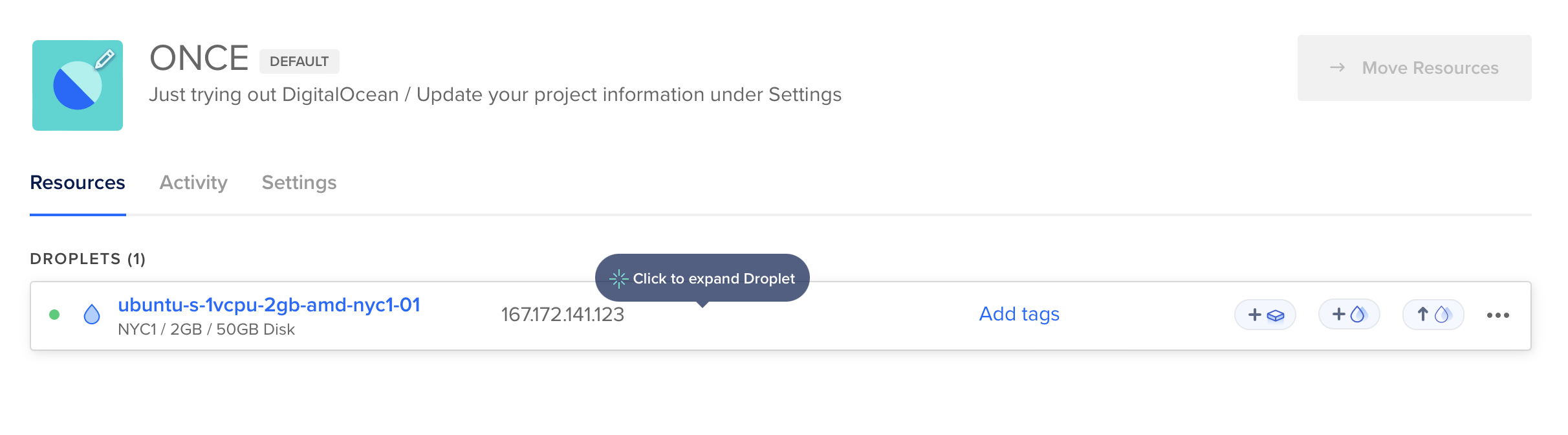Click the Add tags link
The image size is (1568, 435).
[1019, 314]
